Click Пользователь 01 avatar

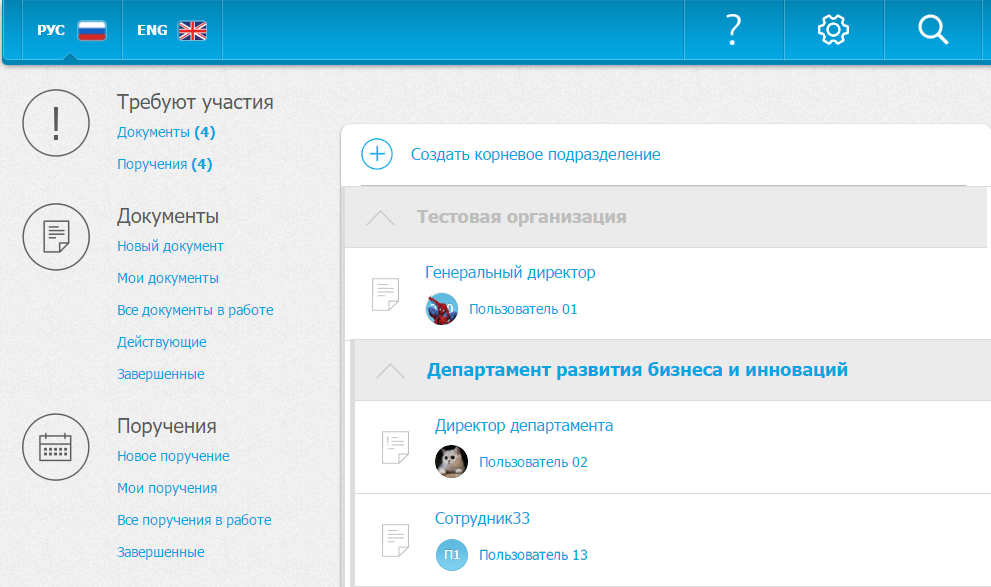click(x=442, y=309)
